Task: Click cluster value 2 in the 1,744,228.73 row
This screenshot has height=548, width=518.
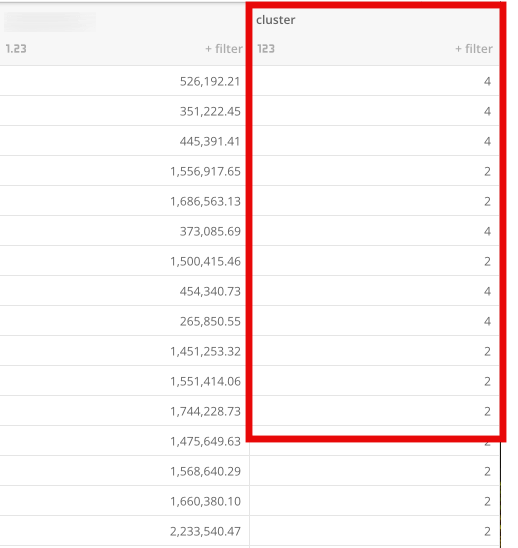Action: [488, 412]
